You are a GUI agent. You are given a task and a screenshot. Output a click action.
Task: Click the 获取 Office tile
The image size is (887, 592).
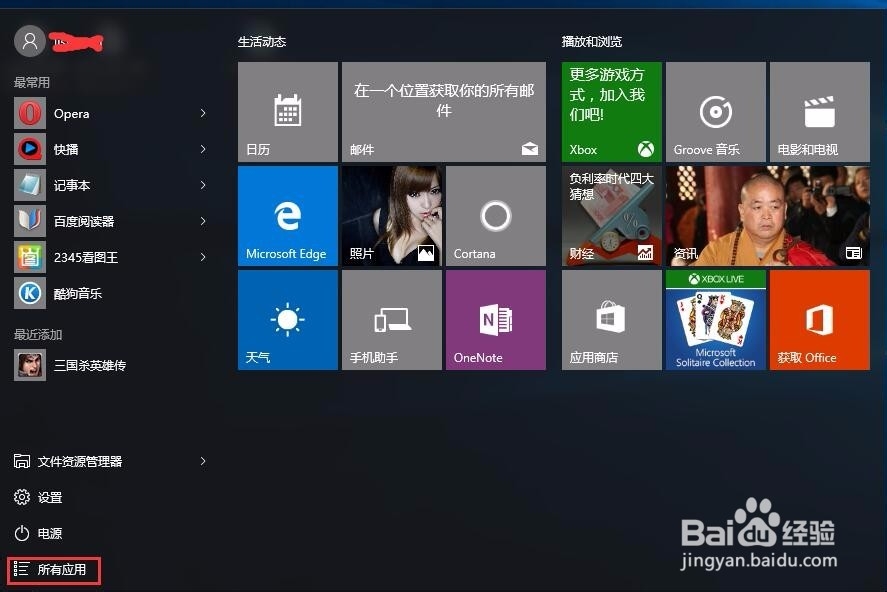[x=820, y=320]
